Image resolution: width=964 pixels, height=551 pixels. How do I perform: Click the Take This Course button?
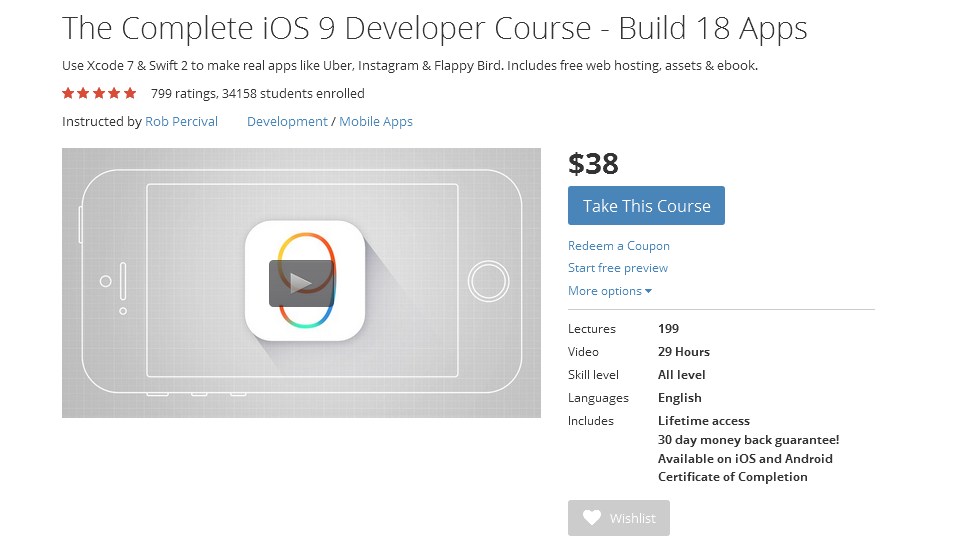pos(646,205)
